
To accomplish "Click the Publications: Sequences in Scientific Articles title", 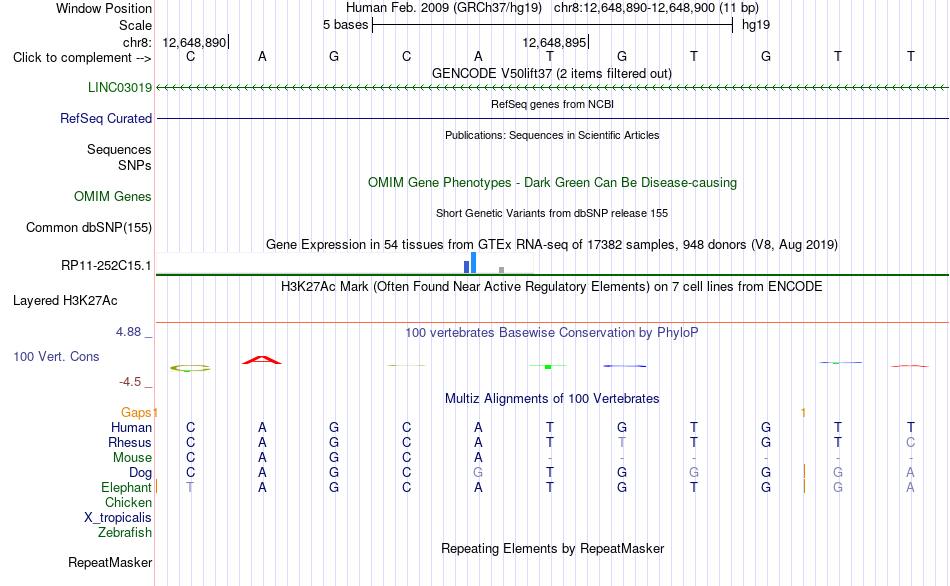I will (552, 135).
